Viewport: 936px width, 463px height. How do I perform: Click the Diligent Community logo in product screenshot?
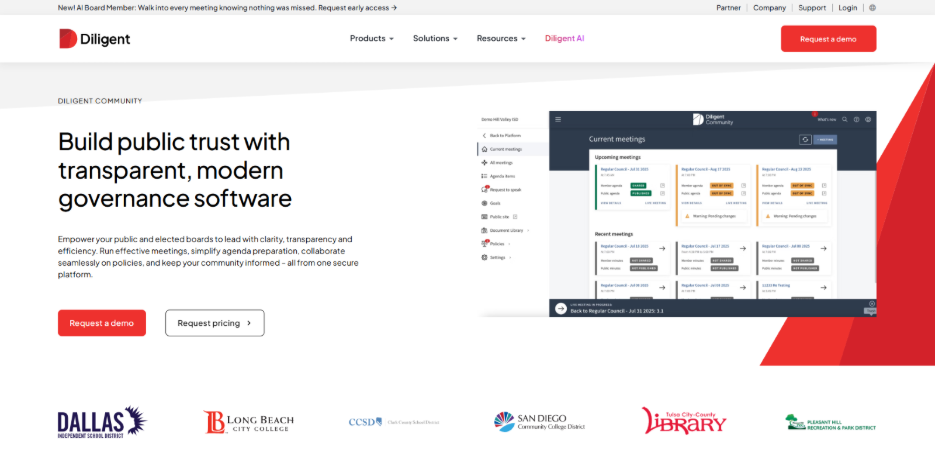pos(713,119)
